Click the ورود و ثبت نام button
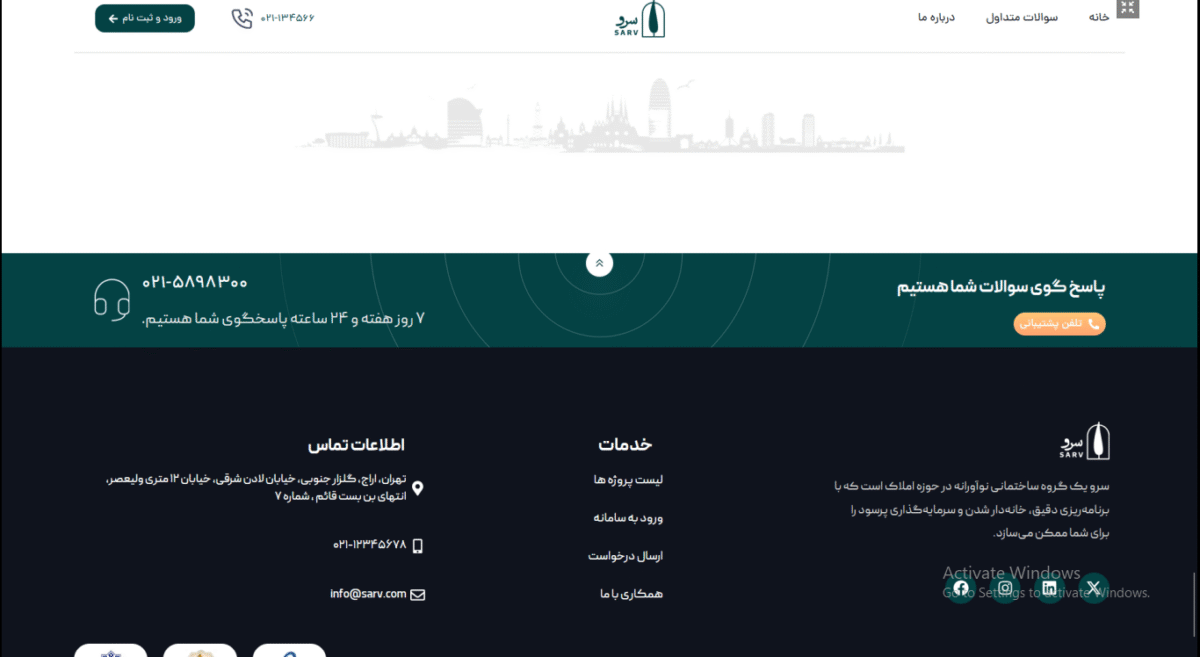Screen dimensions: 1200x657 click(145, 18)
